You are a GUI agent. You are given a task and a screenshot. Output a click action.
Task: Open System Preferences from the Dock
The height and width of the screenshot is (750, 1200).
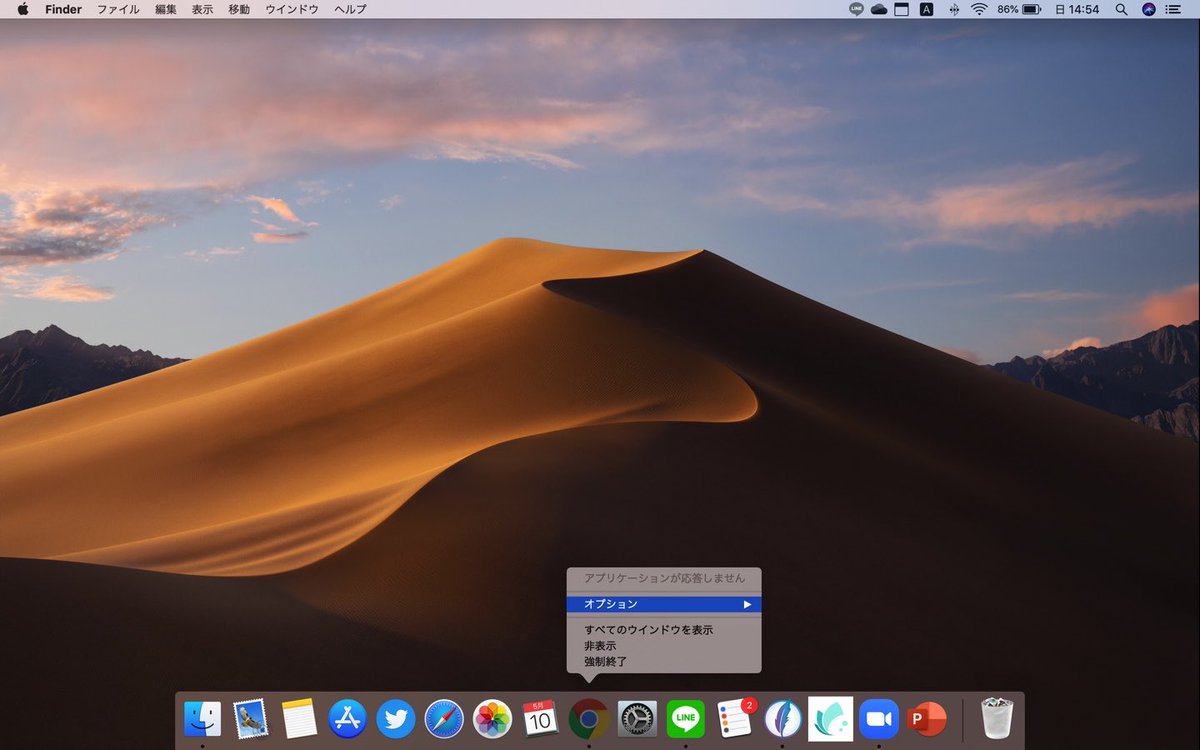(x=637, y=718)
